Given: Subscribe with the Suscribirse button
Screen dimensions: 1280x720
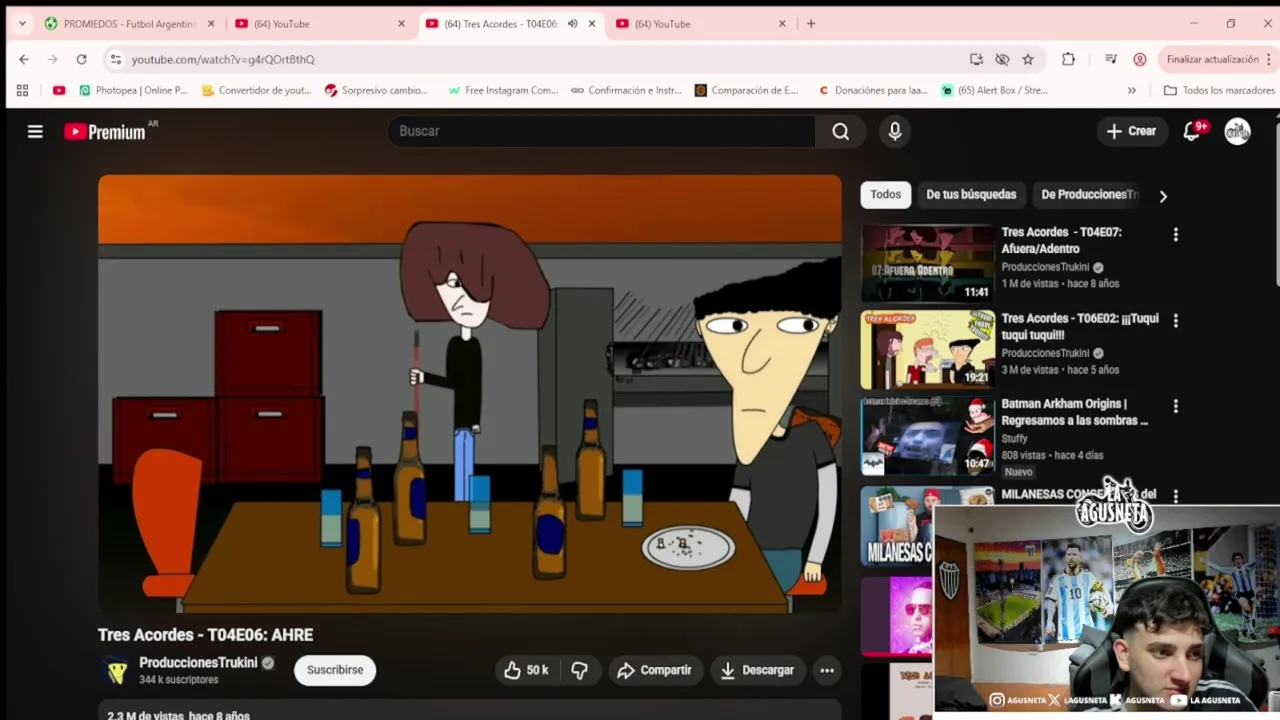Looking at the screenshot, I should click(335, 670).
